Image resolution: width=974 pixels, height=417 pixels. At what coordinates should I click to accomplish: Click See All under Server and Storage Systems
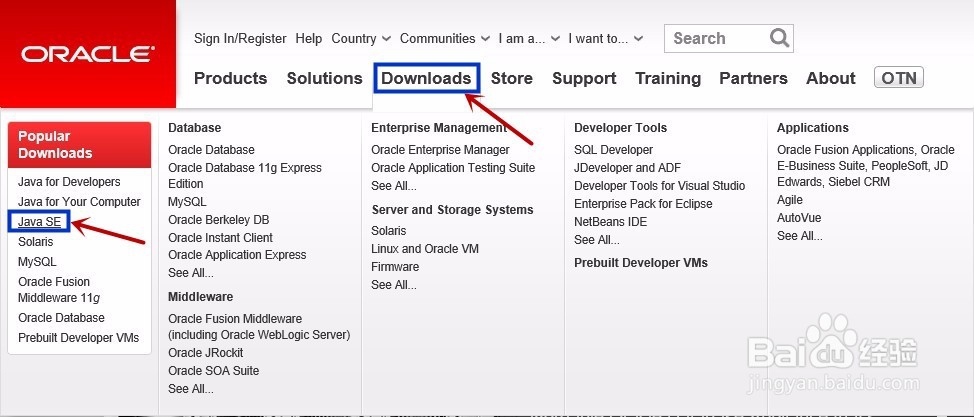coord(394,285)
